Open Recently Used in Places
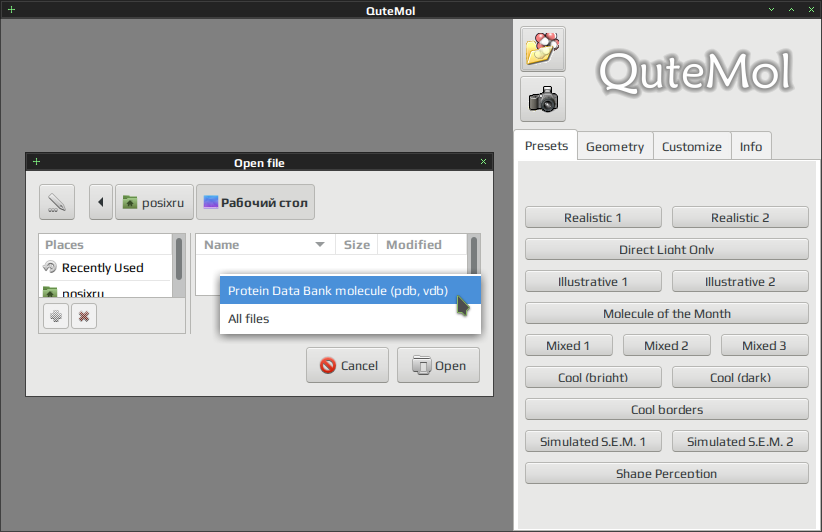Screen dimensions: 822x532 click(x=105, y=268)
